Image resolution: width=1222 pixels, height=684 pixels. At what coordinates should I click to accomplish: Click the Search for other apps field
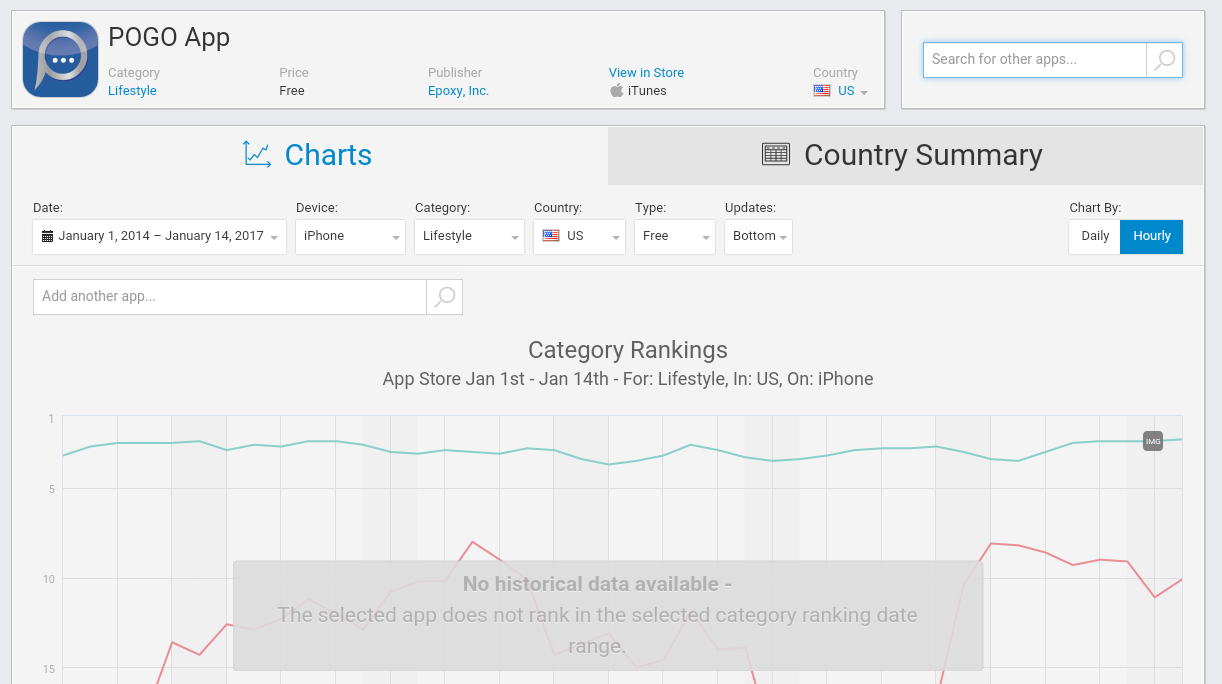point(1034,60)
